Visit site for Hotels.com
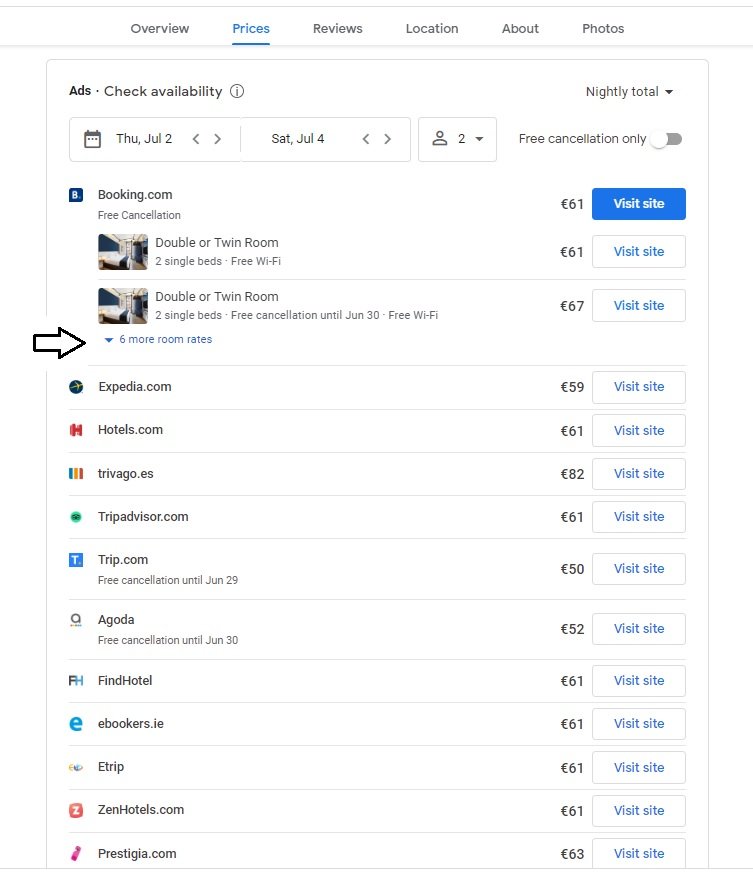This screenshot has height=879, width=753. 639,431
